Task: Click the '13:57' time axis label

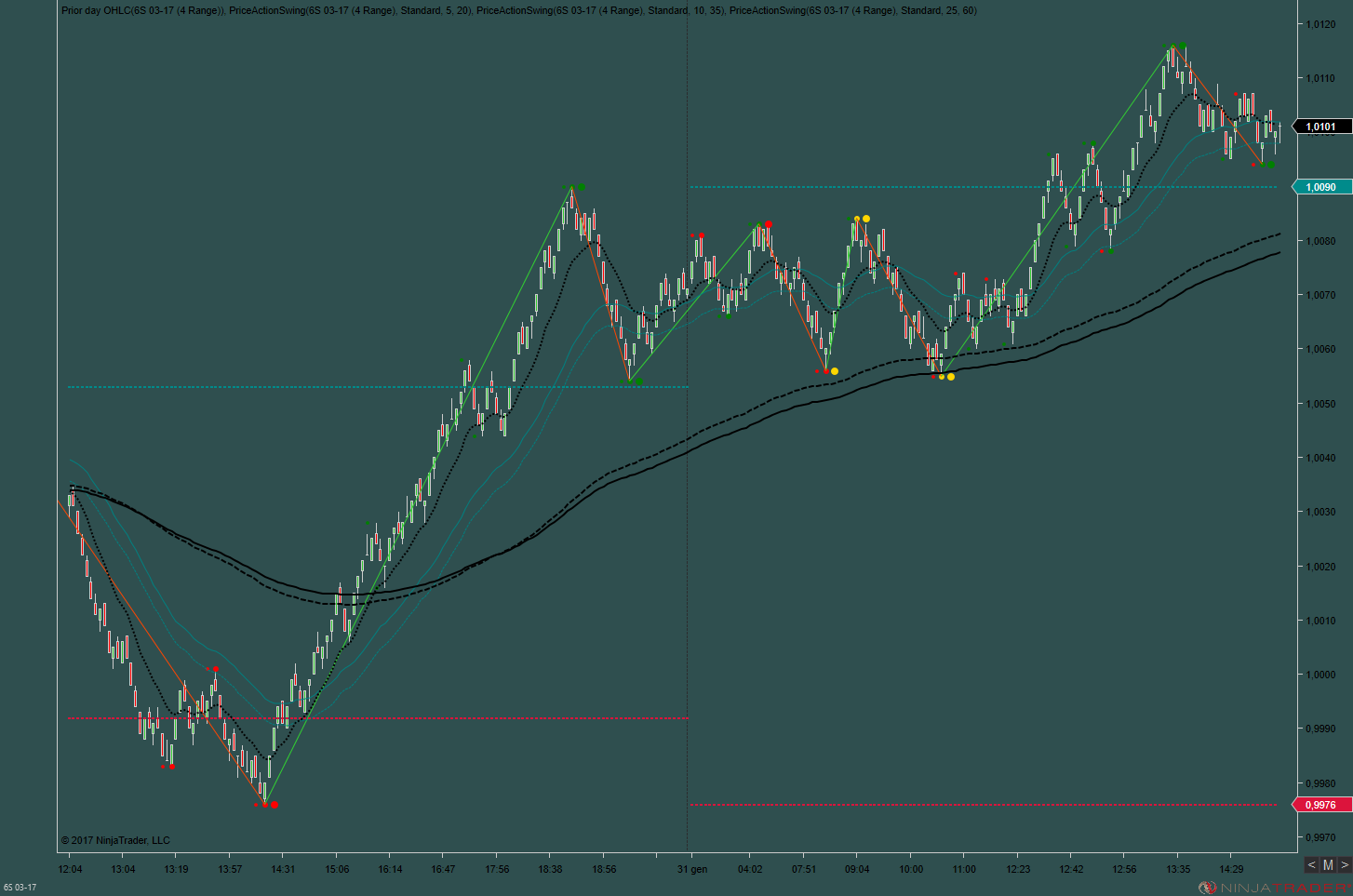Action: (230, 869)
